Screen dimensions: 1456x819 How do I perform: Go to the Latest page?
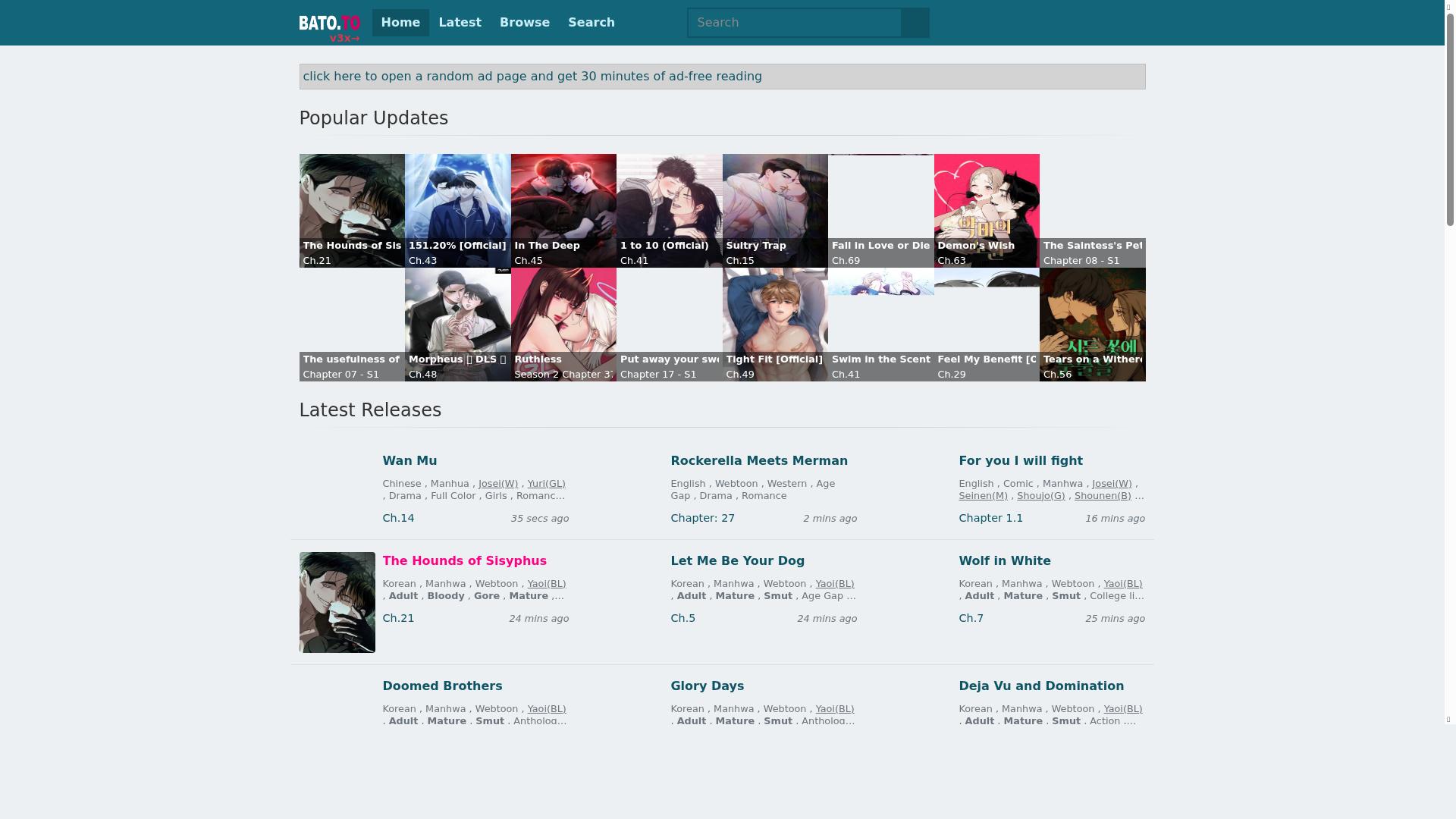(460, 23)
